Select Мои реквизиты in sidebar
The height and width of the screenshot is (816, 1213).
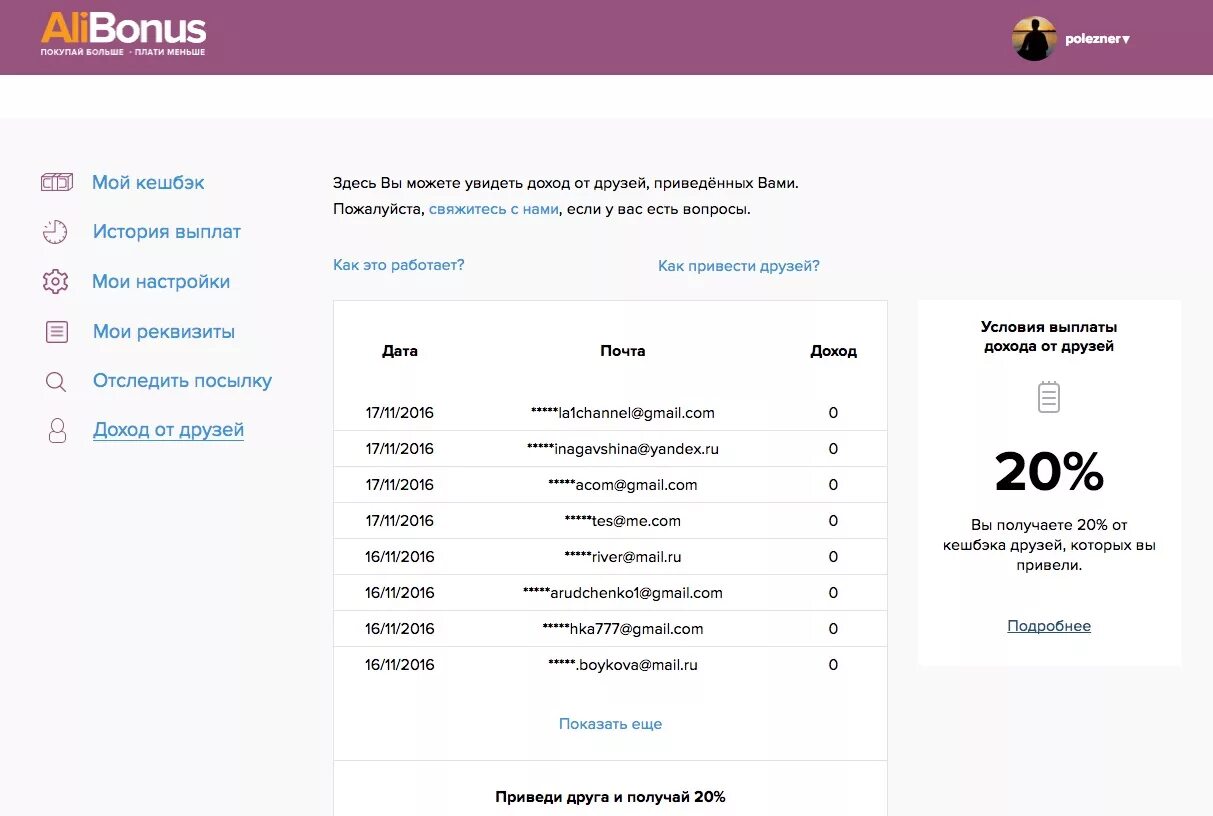click(164, 332)
